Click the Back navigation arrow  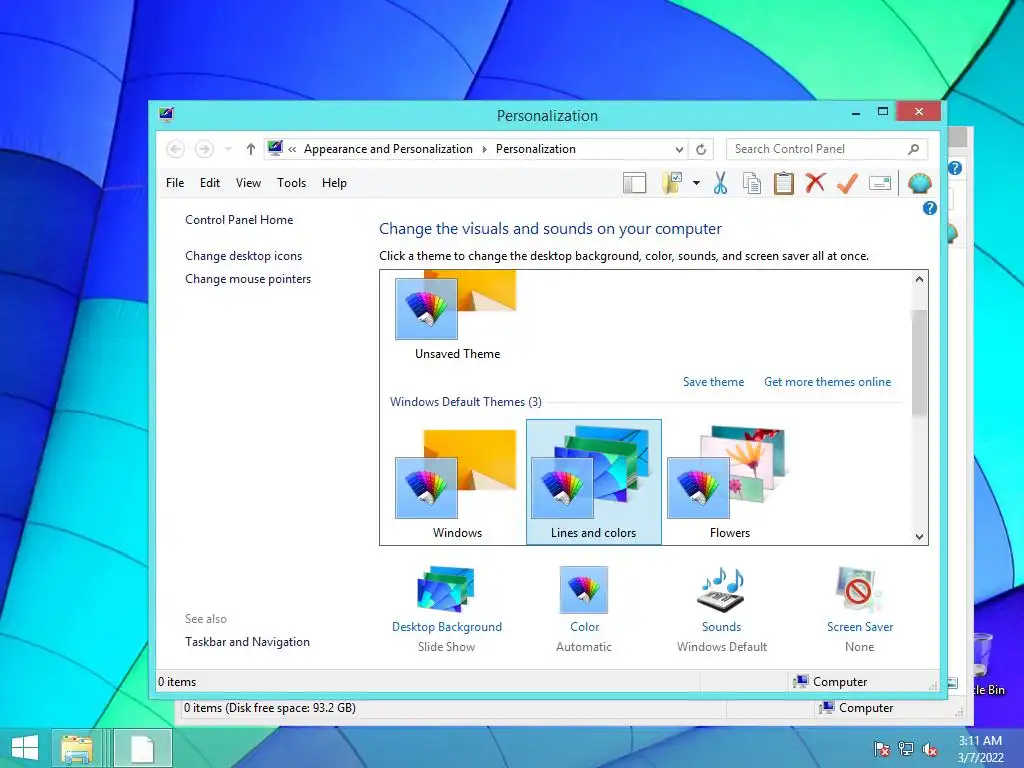coord(175,149)
